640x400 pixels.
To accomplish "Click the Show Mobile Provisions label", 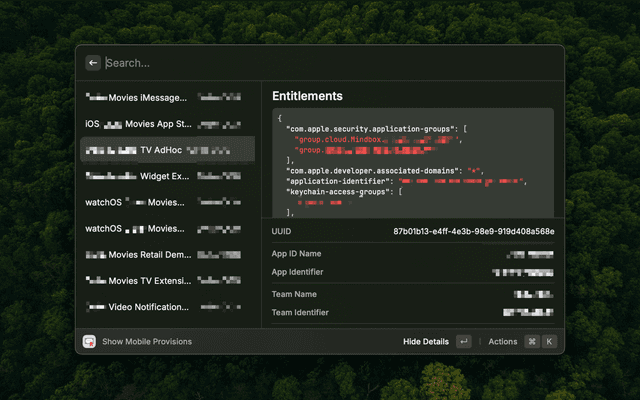I will (x=147, y=341).
